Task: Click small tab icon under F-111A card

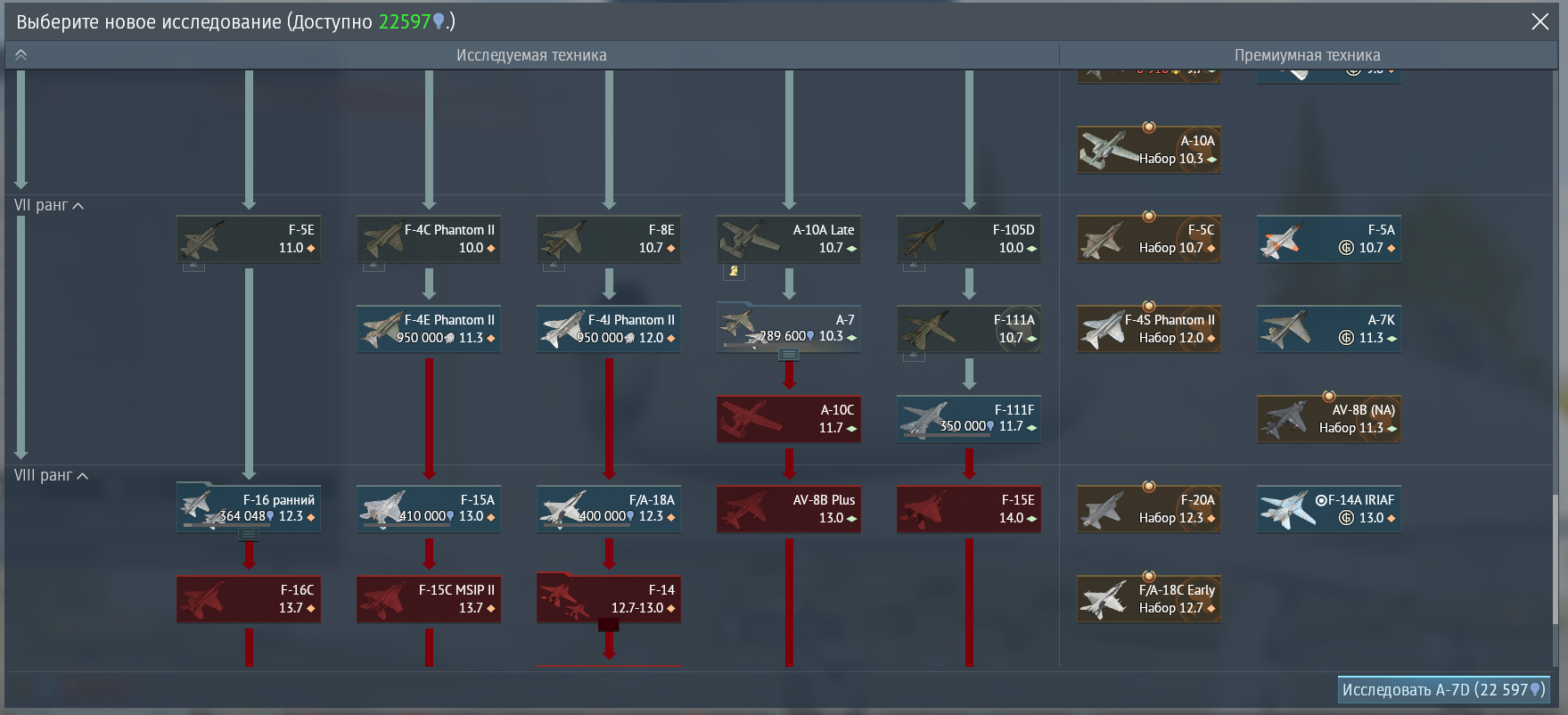Action: [x=914, y=357]
